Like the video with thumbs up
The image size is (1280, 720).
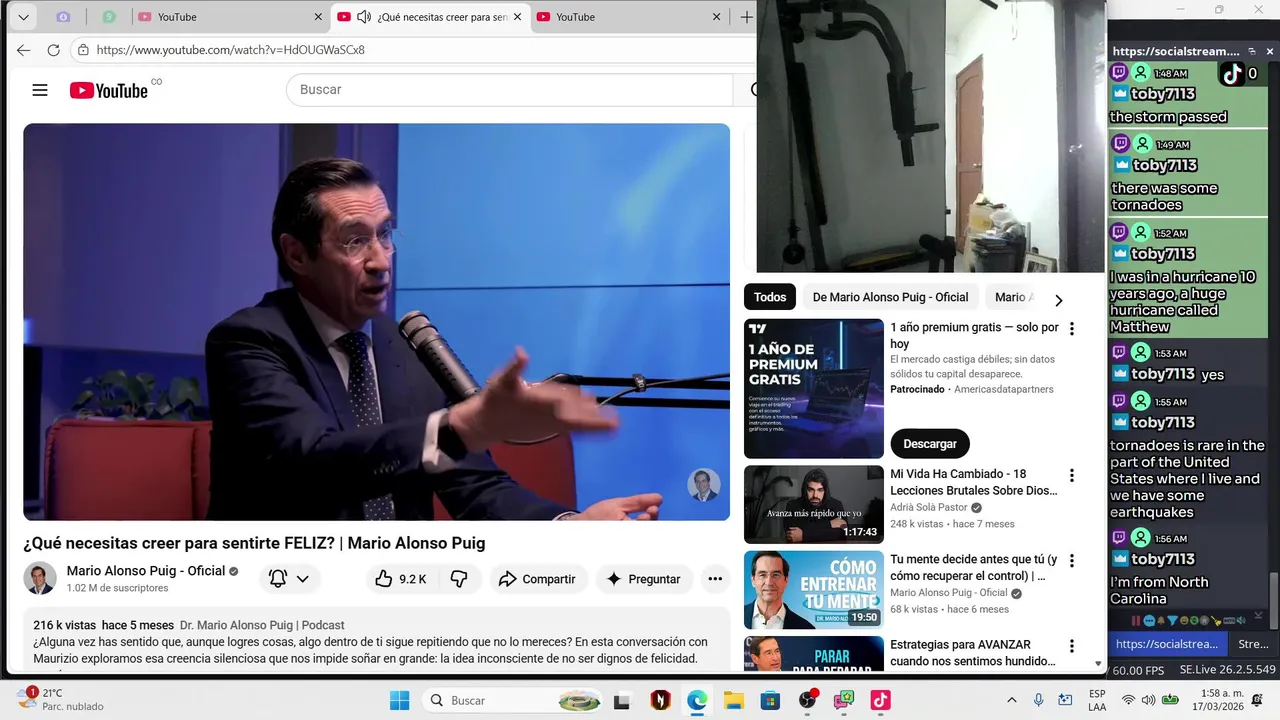click(400, 579)
